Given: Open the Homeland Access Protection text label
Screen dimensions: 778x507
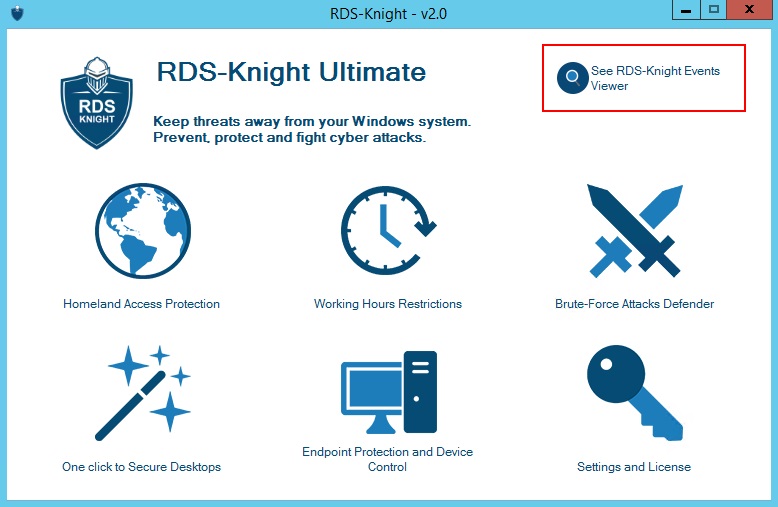Looking at the screenshot, I should click(x=142, y=304).
